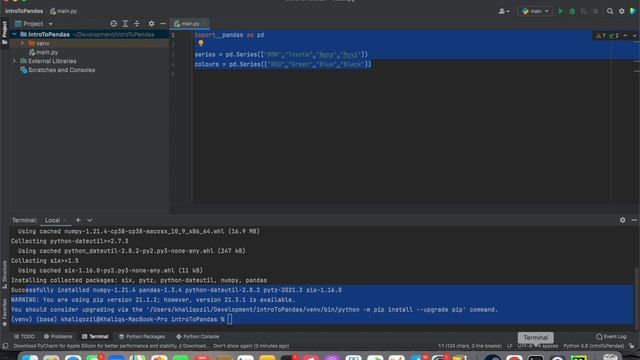Image resolution: width=640 pixels, height=360 pixels.
Task: Close the Local terminal session tab
Action: click(x=65, y=220)
